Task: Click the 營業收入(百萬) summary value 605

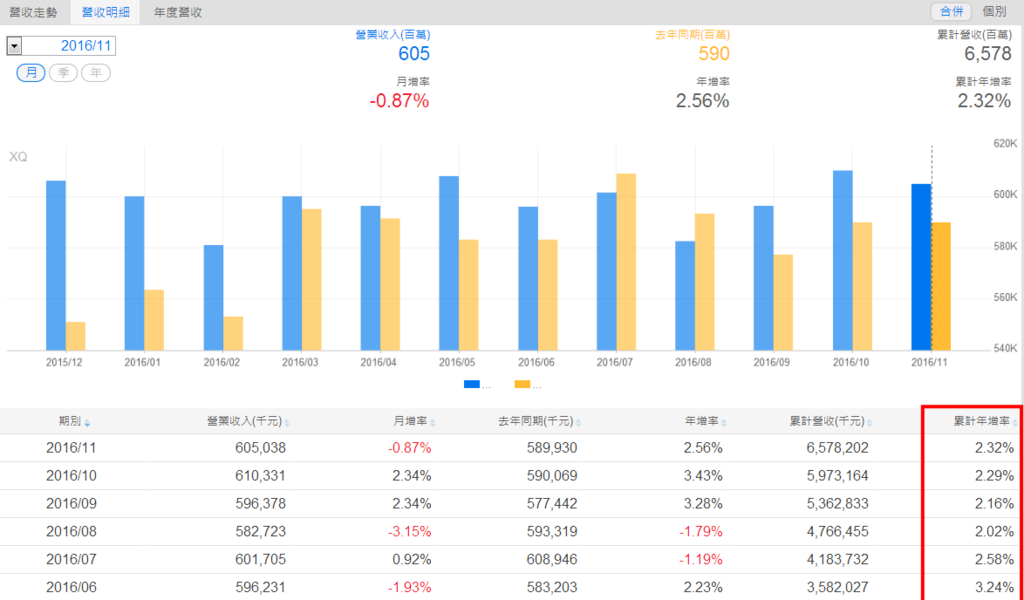Action: tap(414, 54)
